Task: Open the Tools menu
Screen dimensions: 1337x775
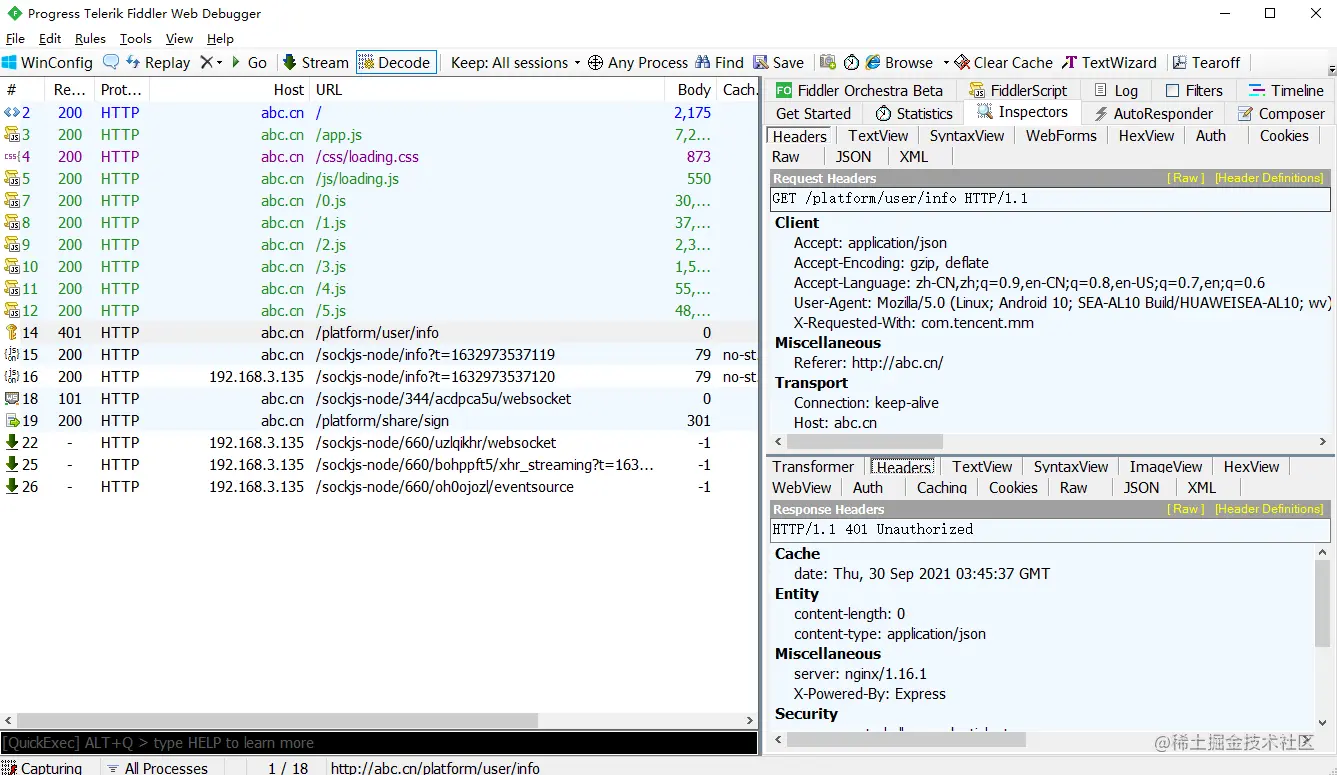Action: coord(135,39)
